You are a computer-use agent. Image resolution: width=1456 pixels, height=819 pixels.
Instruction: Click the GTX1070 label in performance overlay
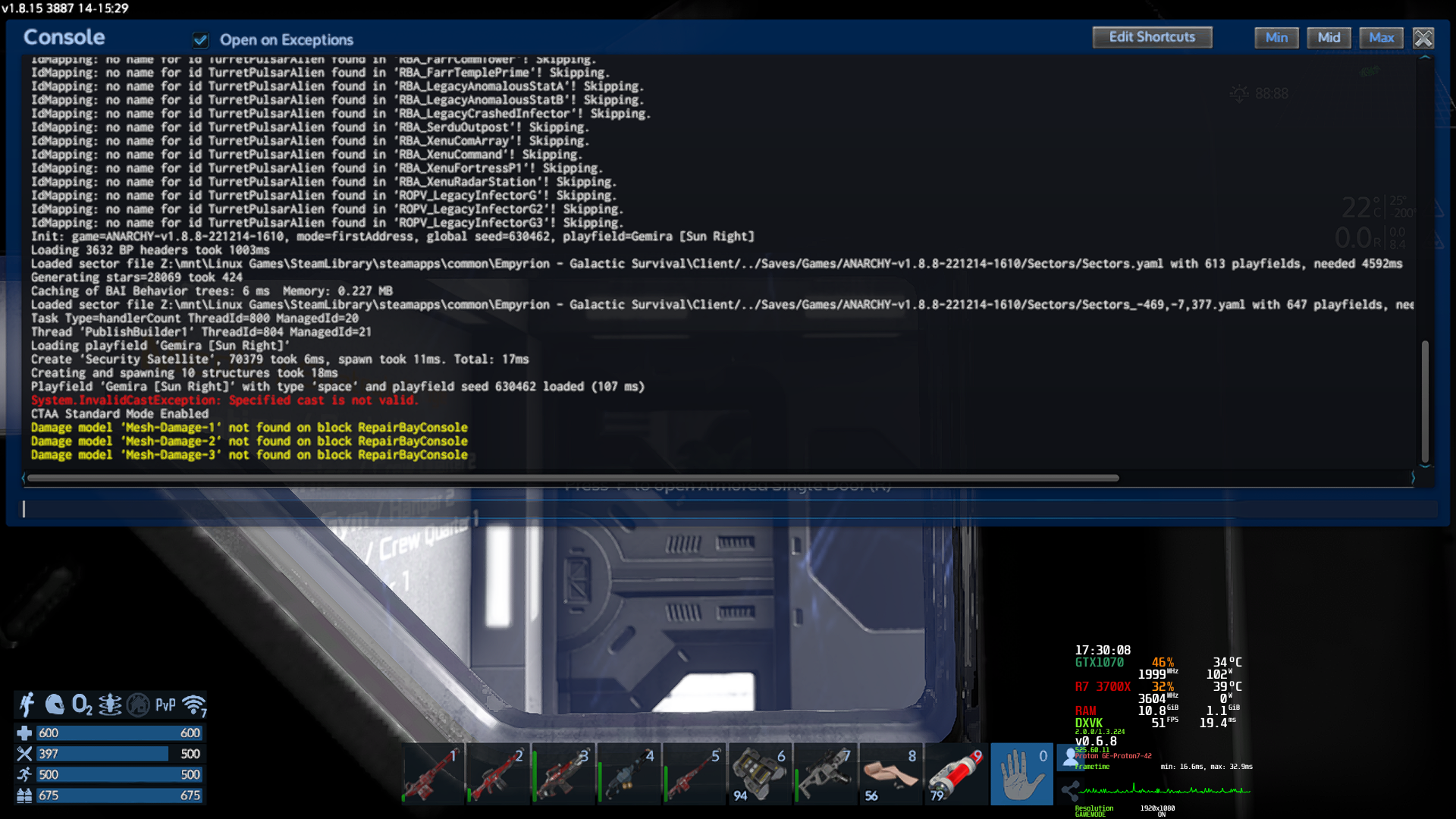pos(1099,663)
